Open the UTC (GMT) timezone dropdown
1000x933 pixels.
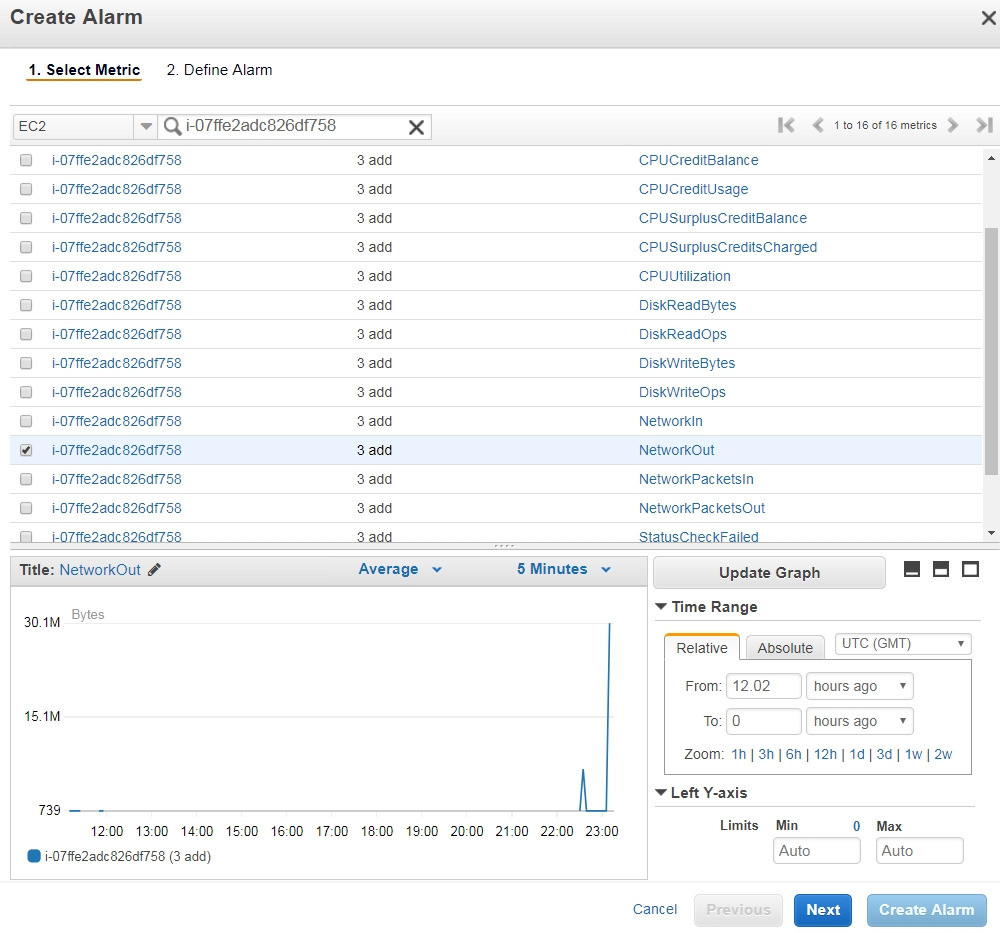click(902, 643)
